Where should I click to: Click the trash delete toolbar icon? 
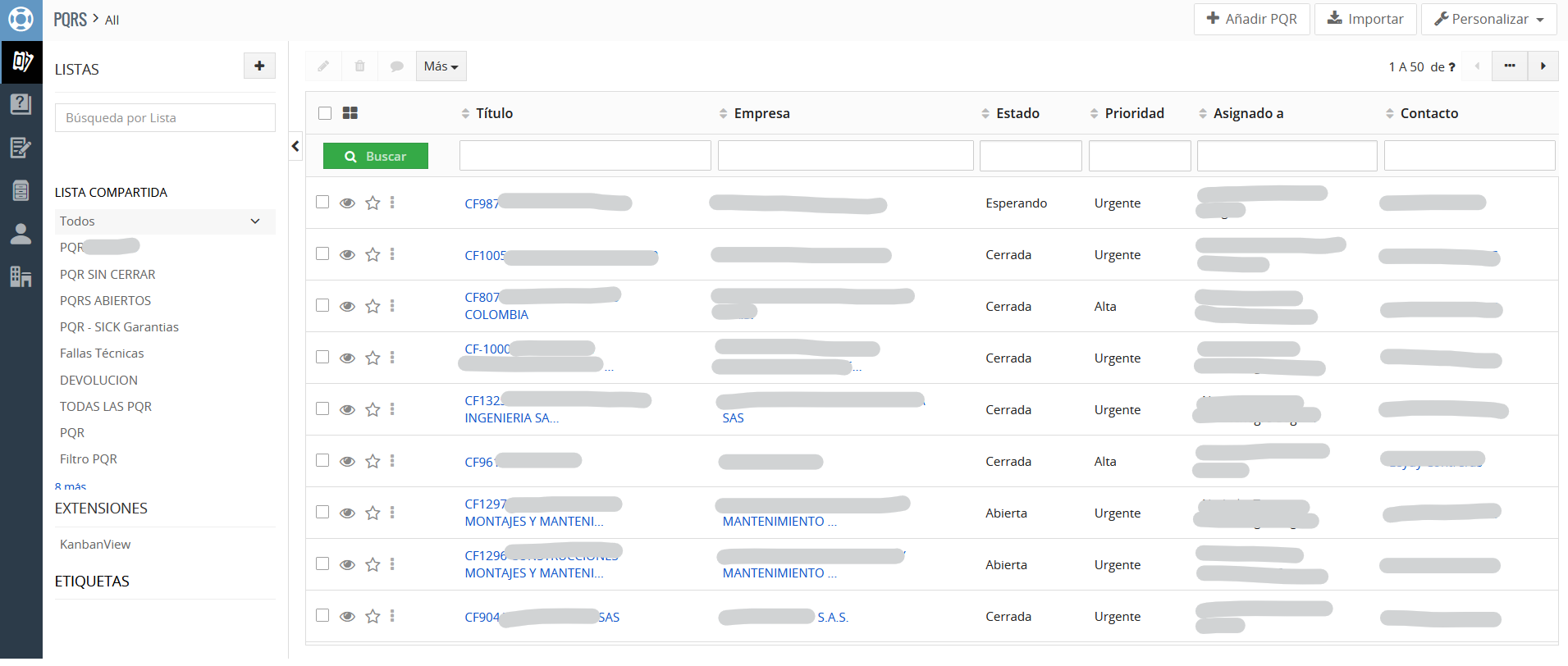pyautogui.click(x=359, y=66)
